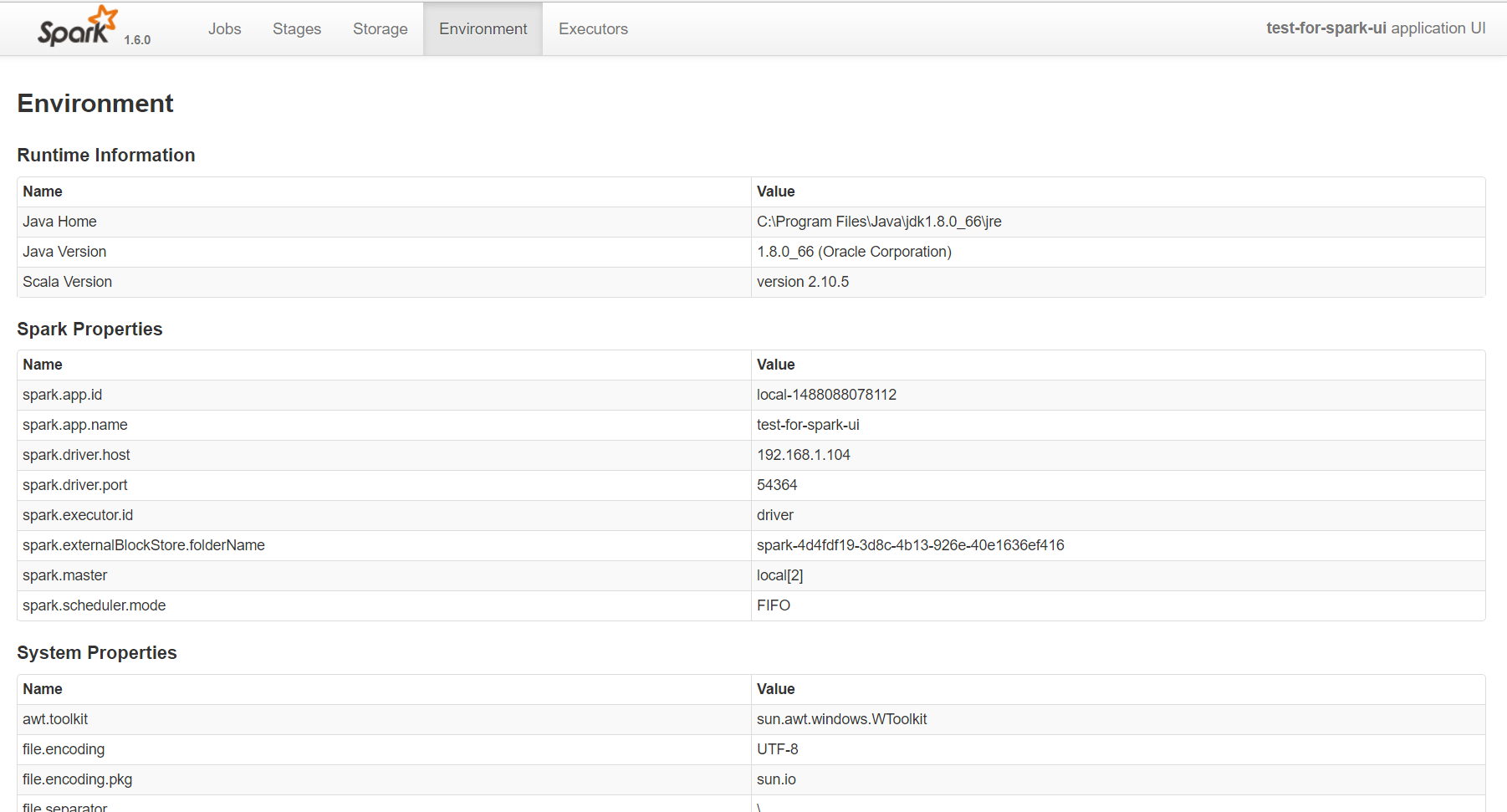Switch to the Stages tab

pyautogui.click(x=297, y=29)
